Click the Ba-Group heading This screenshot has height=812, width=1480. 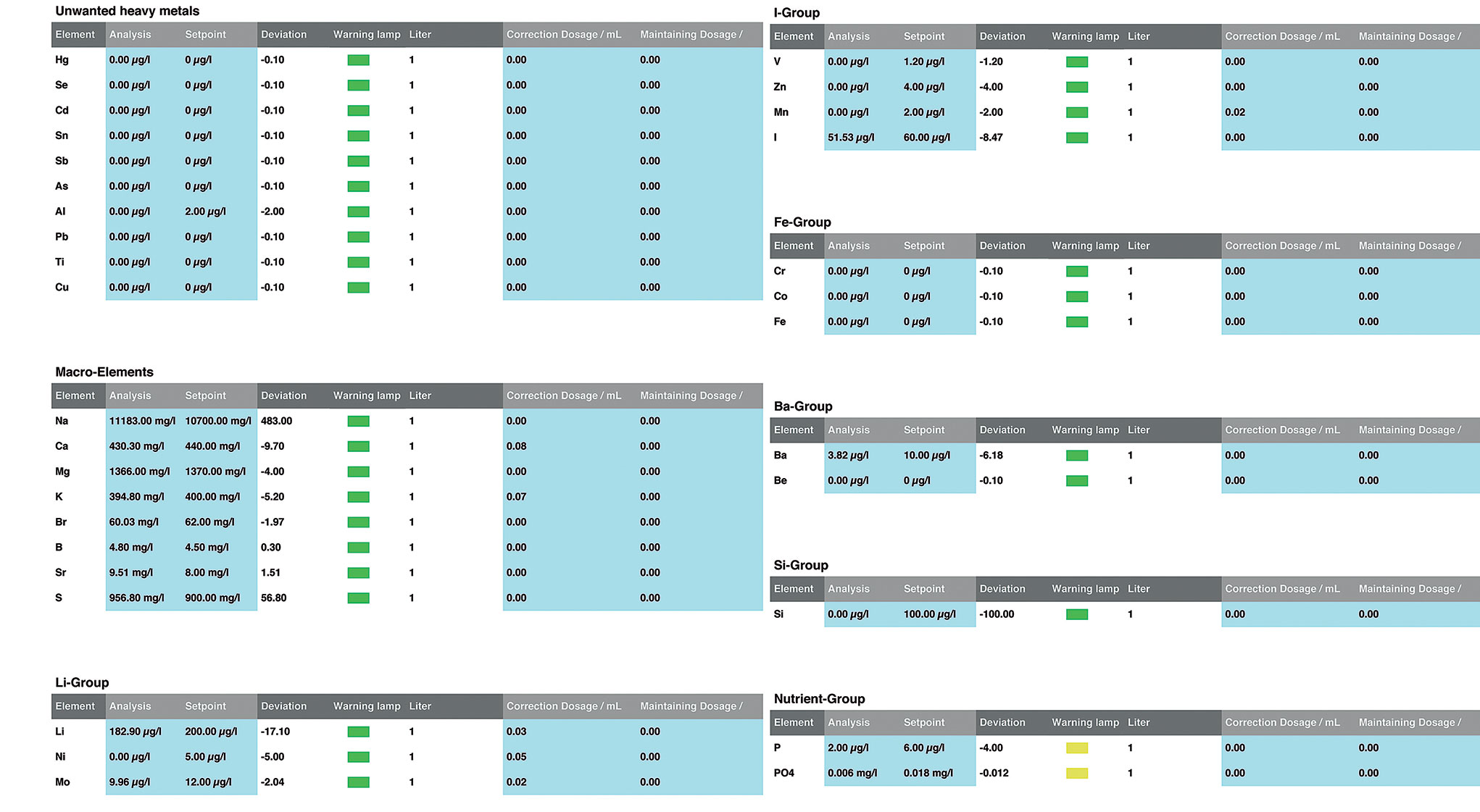(x=803, y=406)
